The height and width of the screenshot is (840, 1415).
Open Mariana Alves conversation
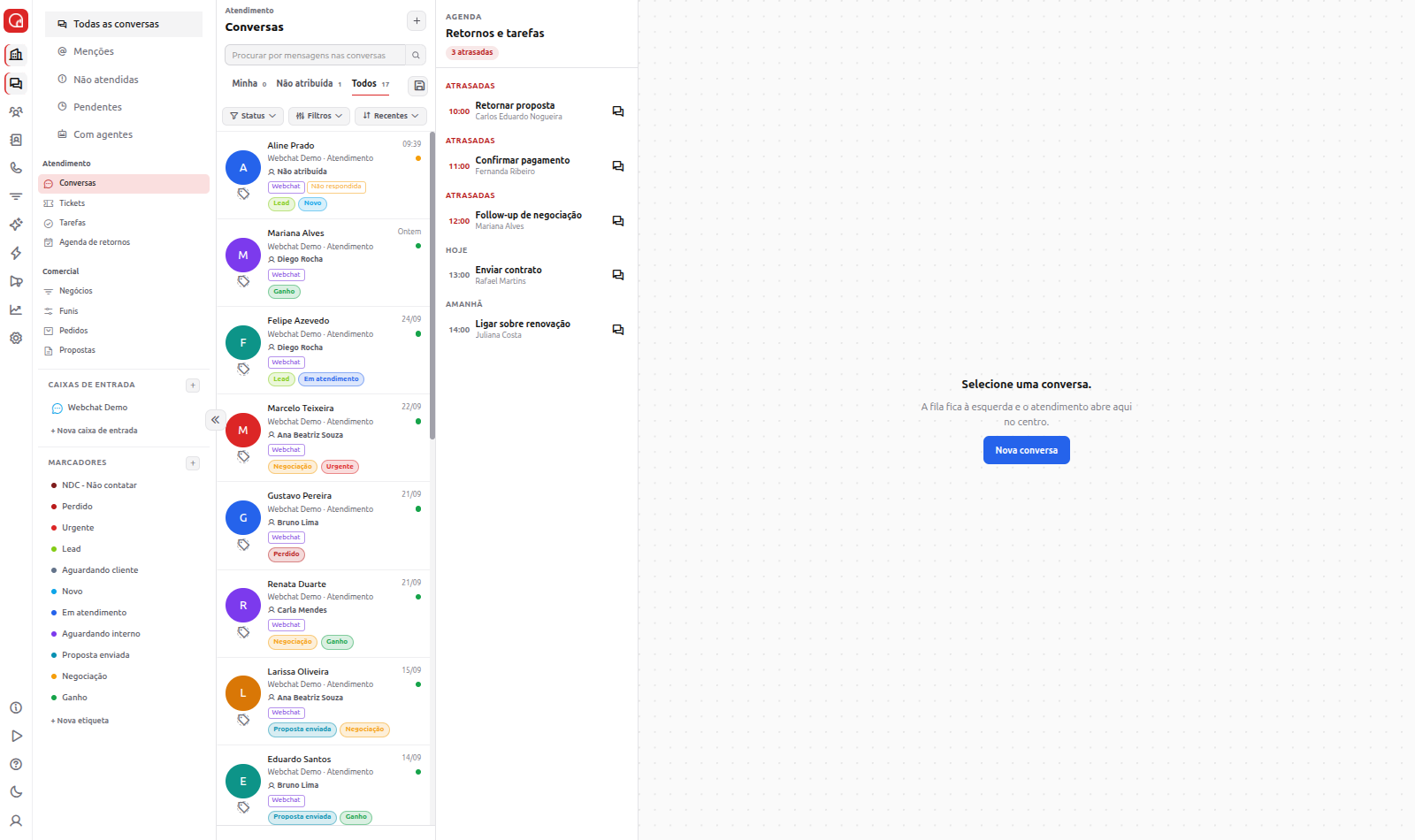(324, 263)
